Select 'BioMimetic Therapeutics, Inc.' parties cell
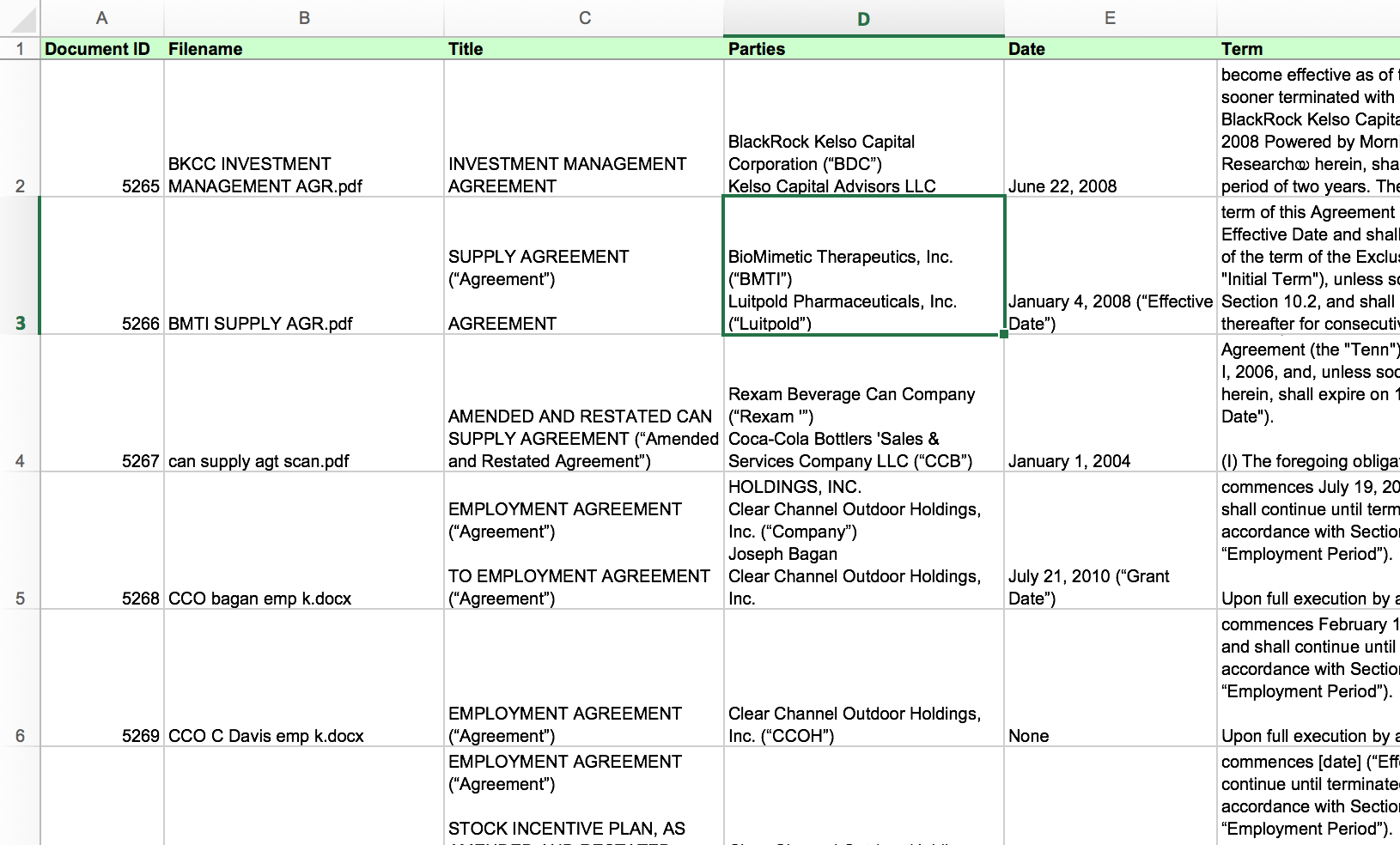 click(x=864, y=266)
